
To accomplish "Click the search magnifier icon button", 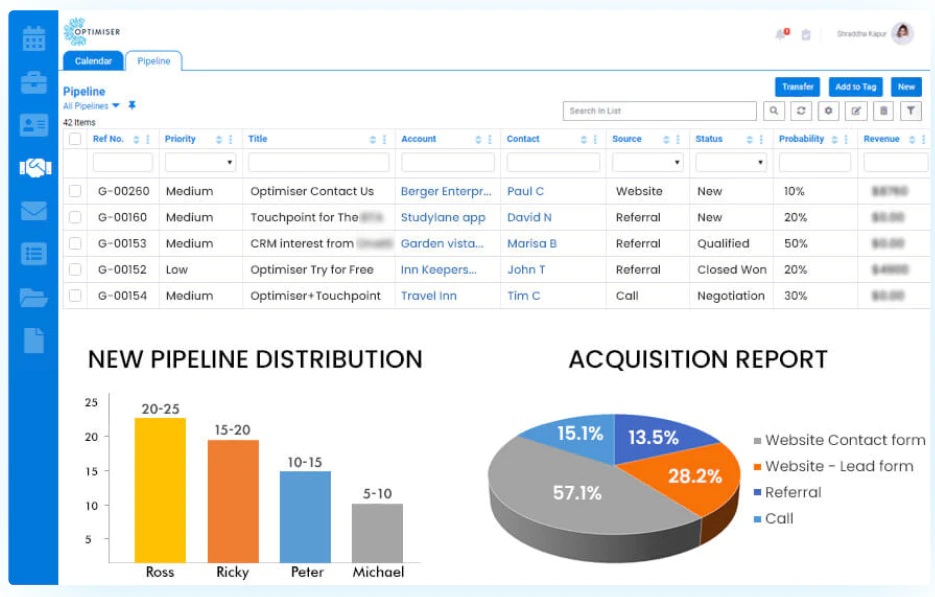I will 773,111.
